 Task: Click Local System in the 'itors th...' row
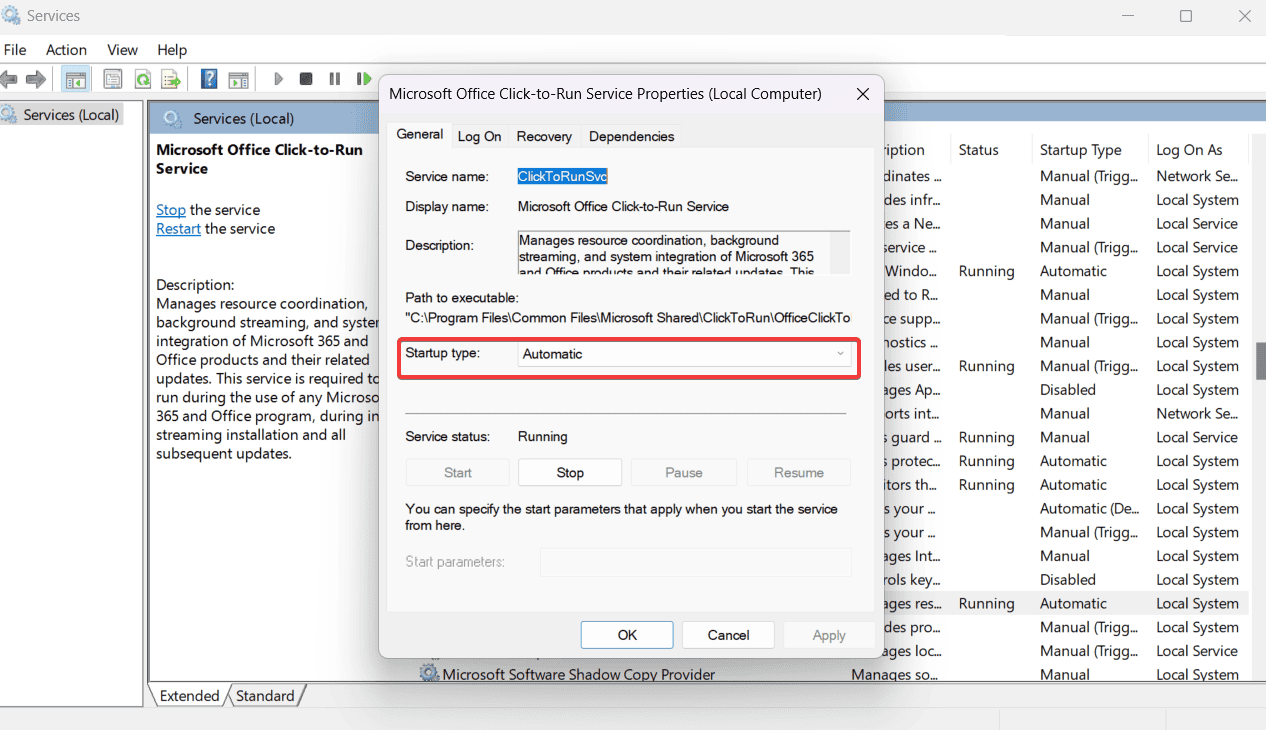pos(1197,485)
